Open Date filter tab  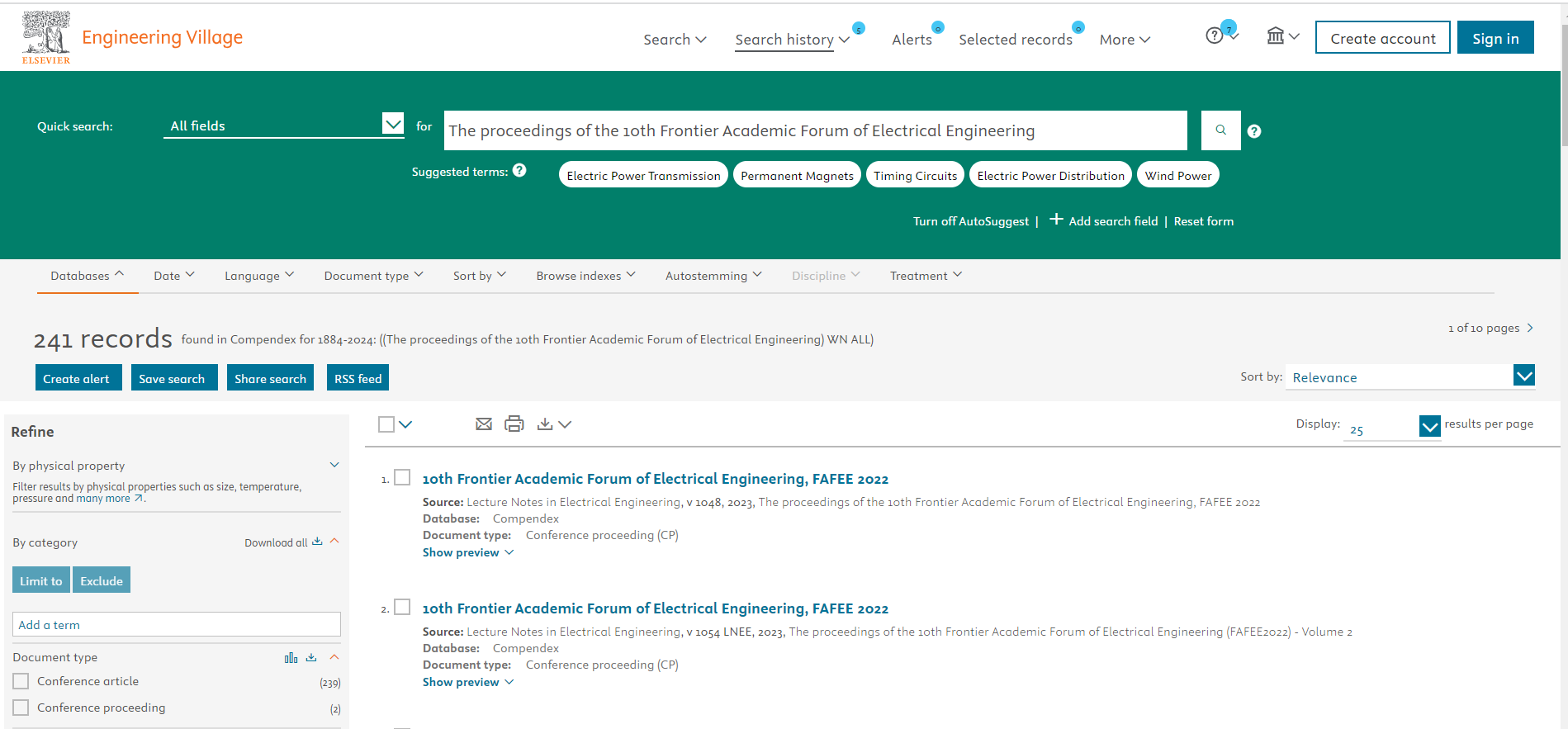[x=174, y=276]
